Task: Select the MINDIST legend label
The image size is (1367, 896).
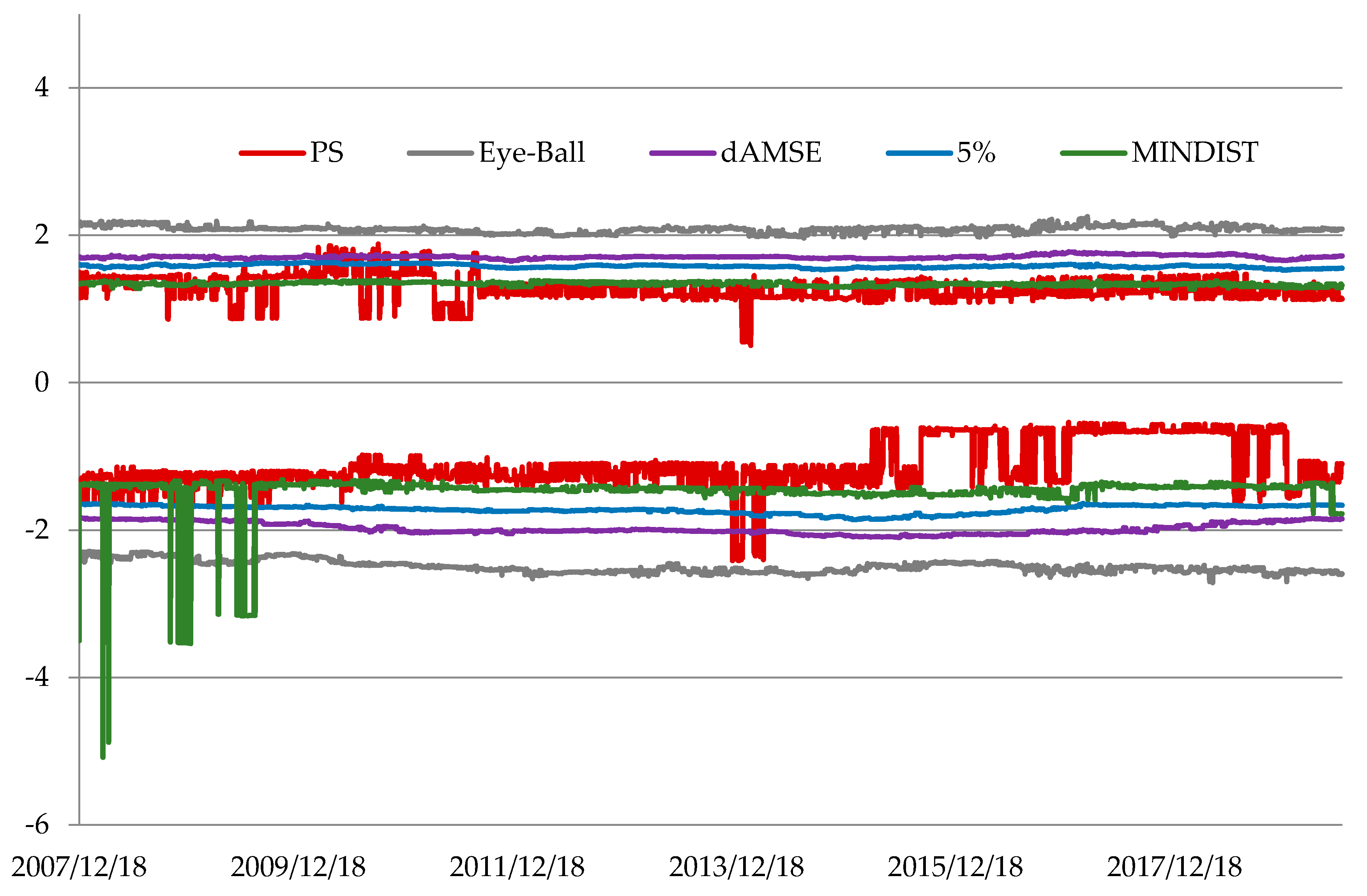Action: click(1195, 153)
